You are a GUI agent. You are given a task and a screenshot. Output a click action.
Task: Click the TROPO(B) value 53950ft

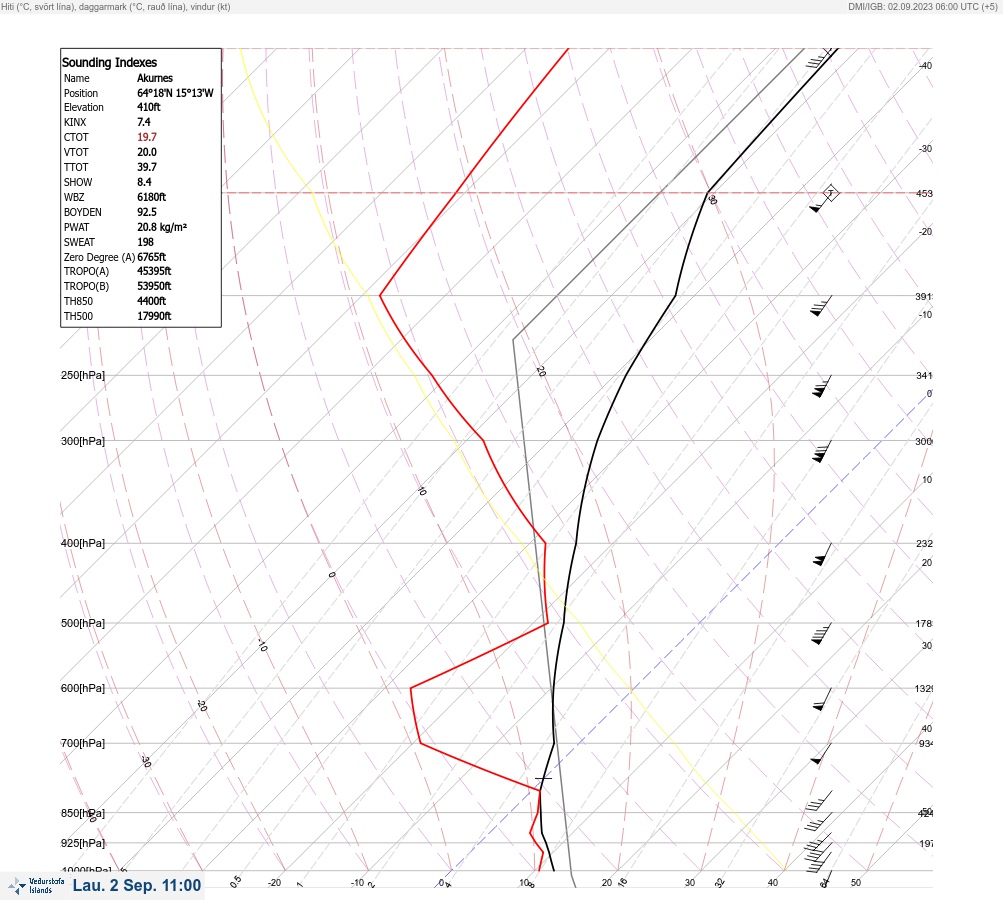(154, 286)
